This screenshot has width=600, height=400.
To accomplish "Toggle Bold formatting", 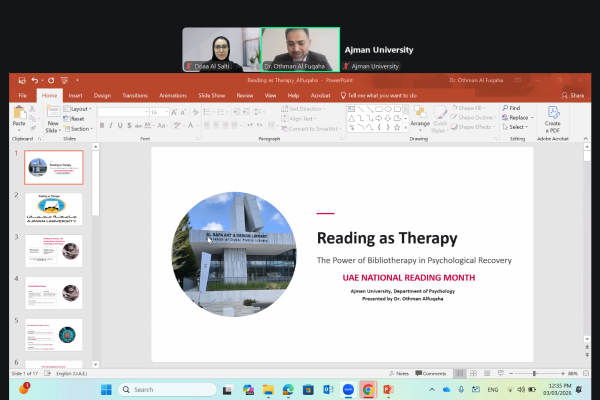I will (x=102, y=126).
